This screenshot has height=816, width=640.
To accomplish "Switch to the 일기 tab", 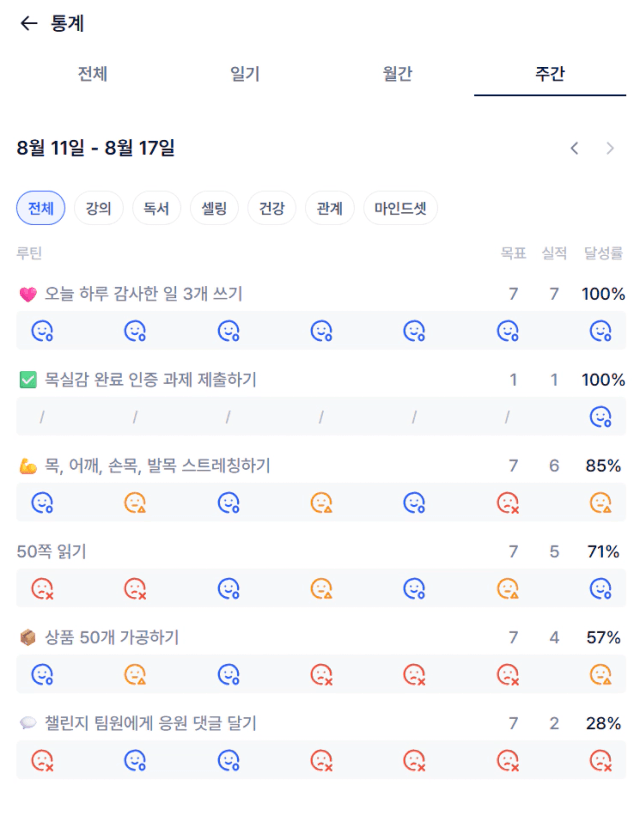I will click(245, 73).
